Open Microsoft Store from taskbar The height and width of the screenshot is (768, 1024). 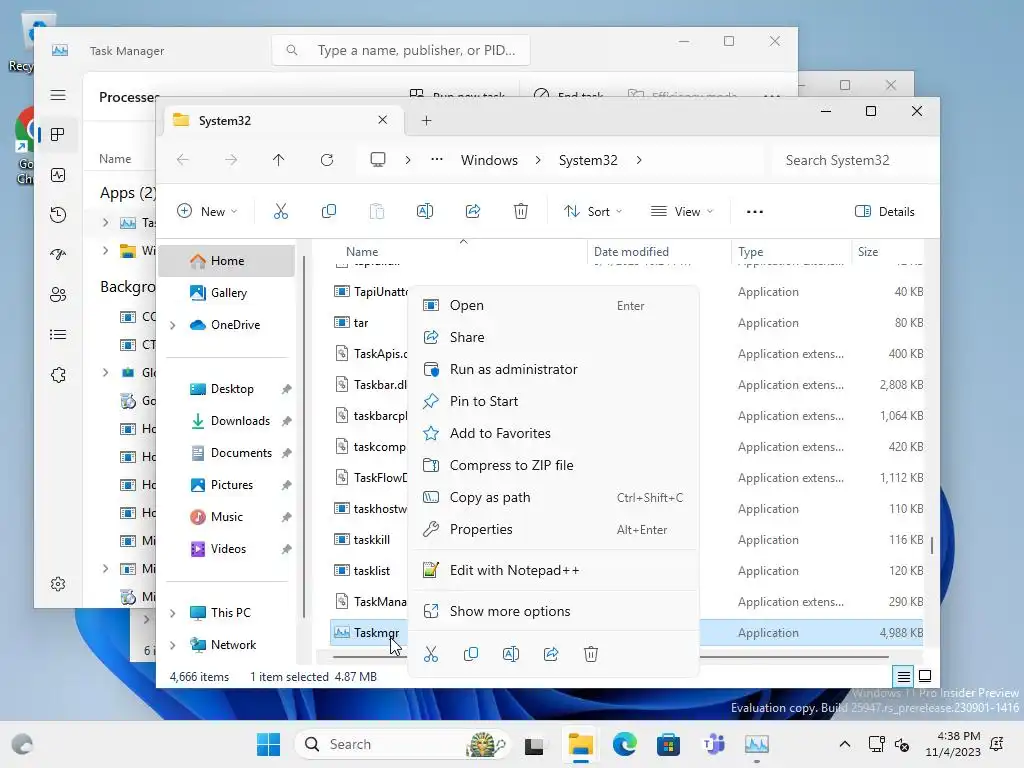click(x=668, y=744)
